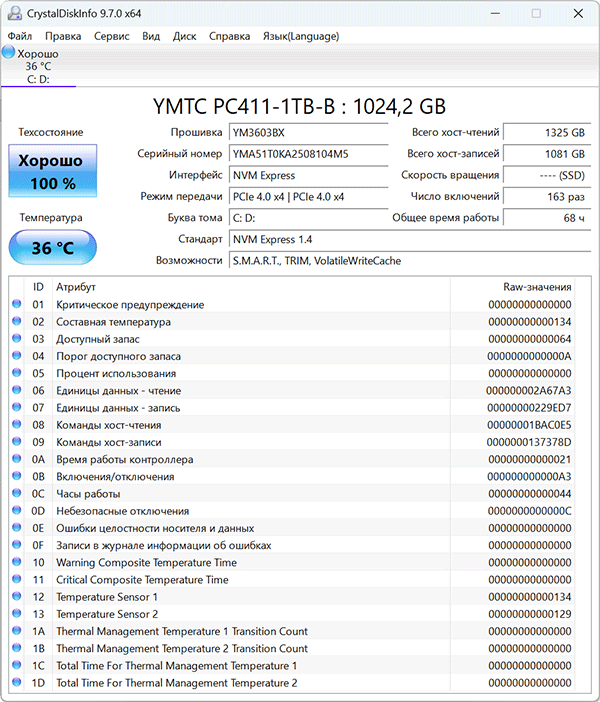The height and width of the screenshot is (702, 600).
Task: Click status orb of attribute 1A row
Action: tap(17, 630)
